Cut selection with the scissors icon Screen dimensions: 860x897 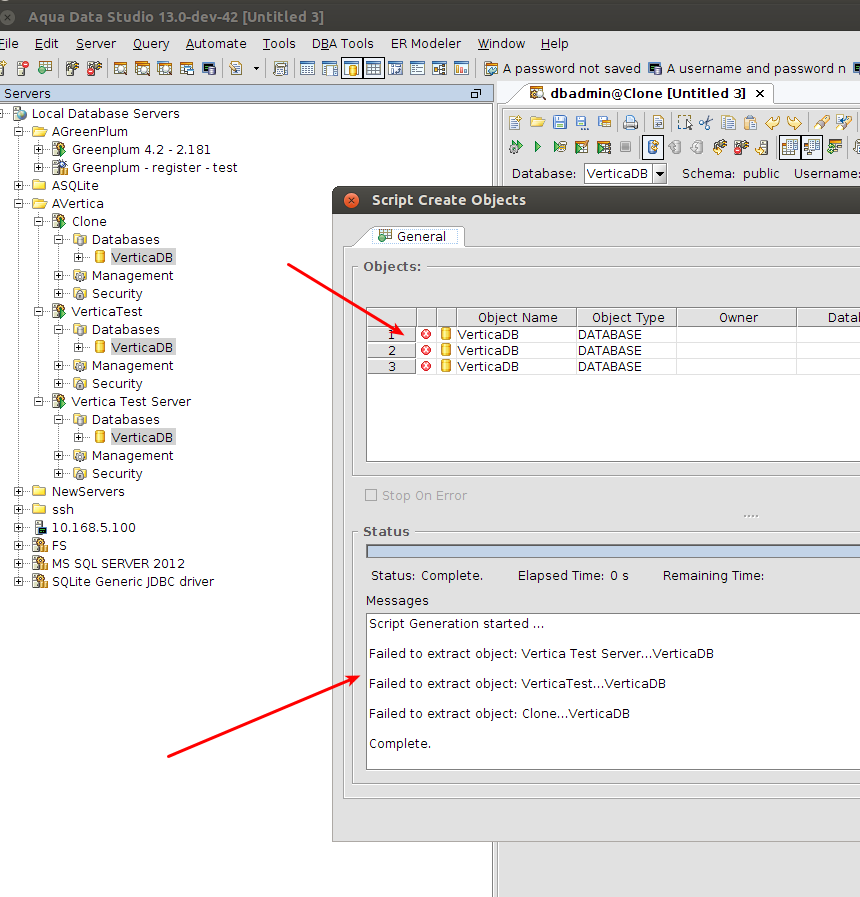click(706, 122)
